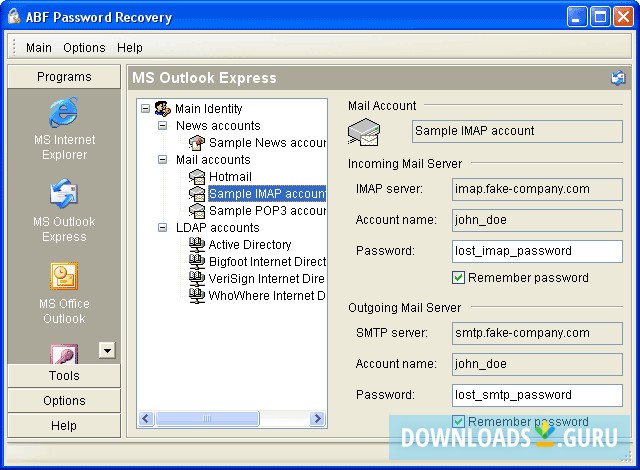Click the VeriSign Internet Directory icon
This screenshot has height=470, width=640.
(x=197, y=279)
